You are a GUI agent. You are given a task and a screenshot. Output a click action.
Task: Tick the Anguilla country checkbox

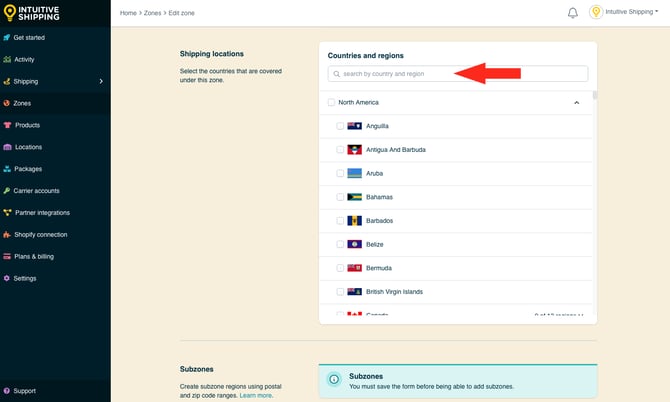tap(340, 126)
